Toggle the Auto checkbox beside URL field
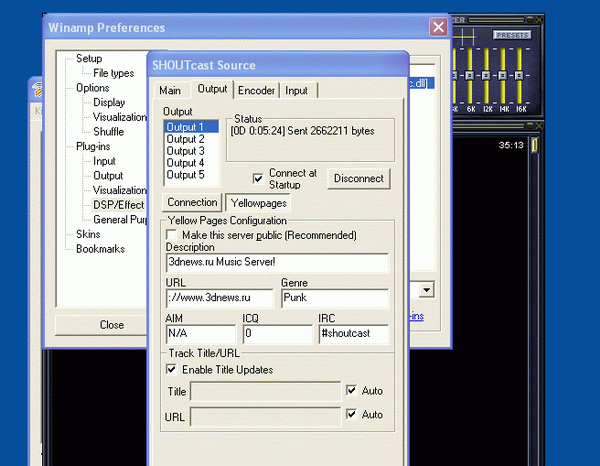600x466 pixels. 351,414
